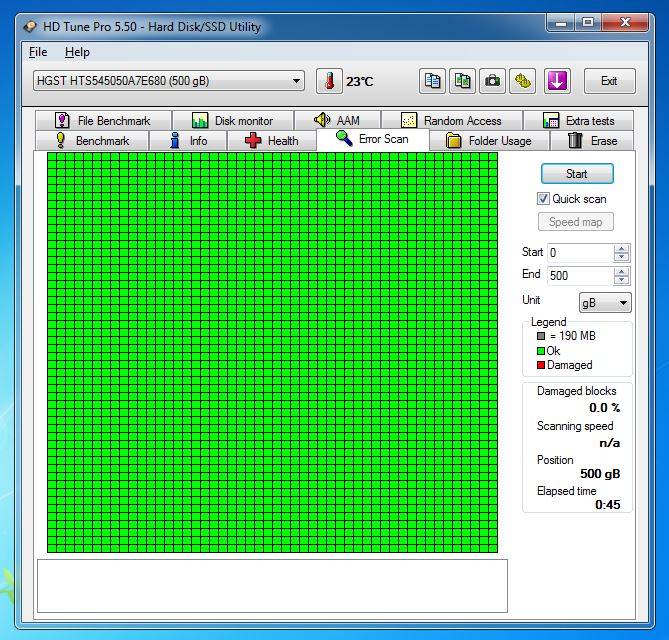669x640 pixels.
Task: Close the HD Tune Pro window
Action: 625,23
